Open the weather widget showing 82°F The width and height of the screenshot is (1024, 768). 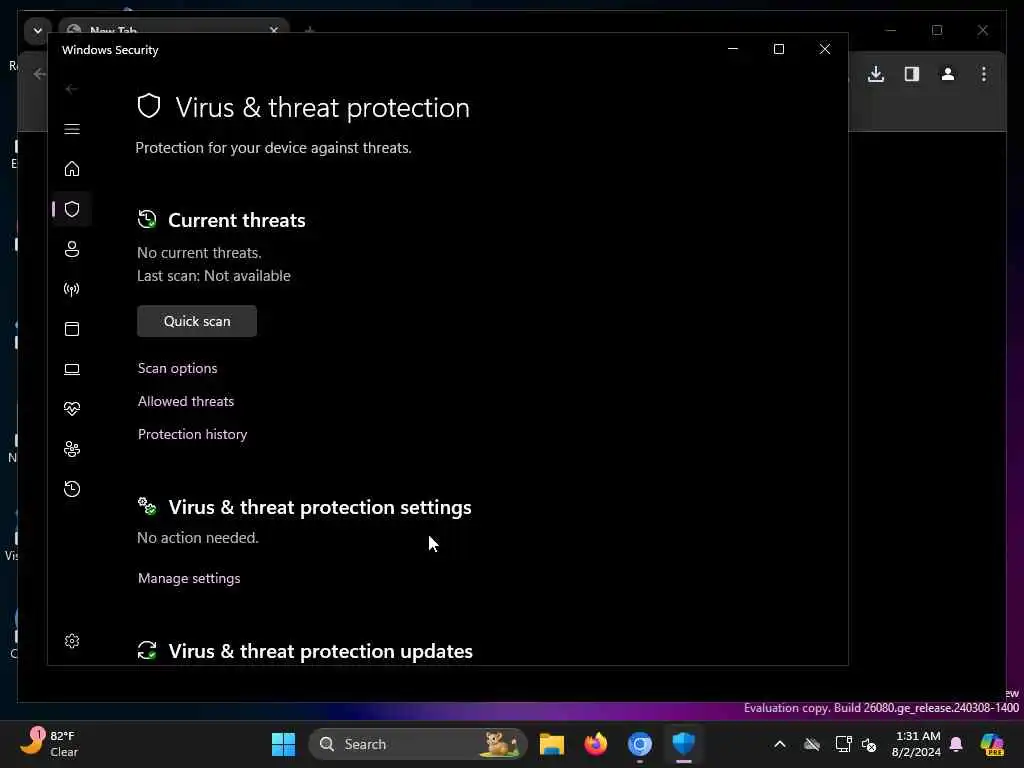[50, 743]
